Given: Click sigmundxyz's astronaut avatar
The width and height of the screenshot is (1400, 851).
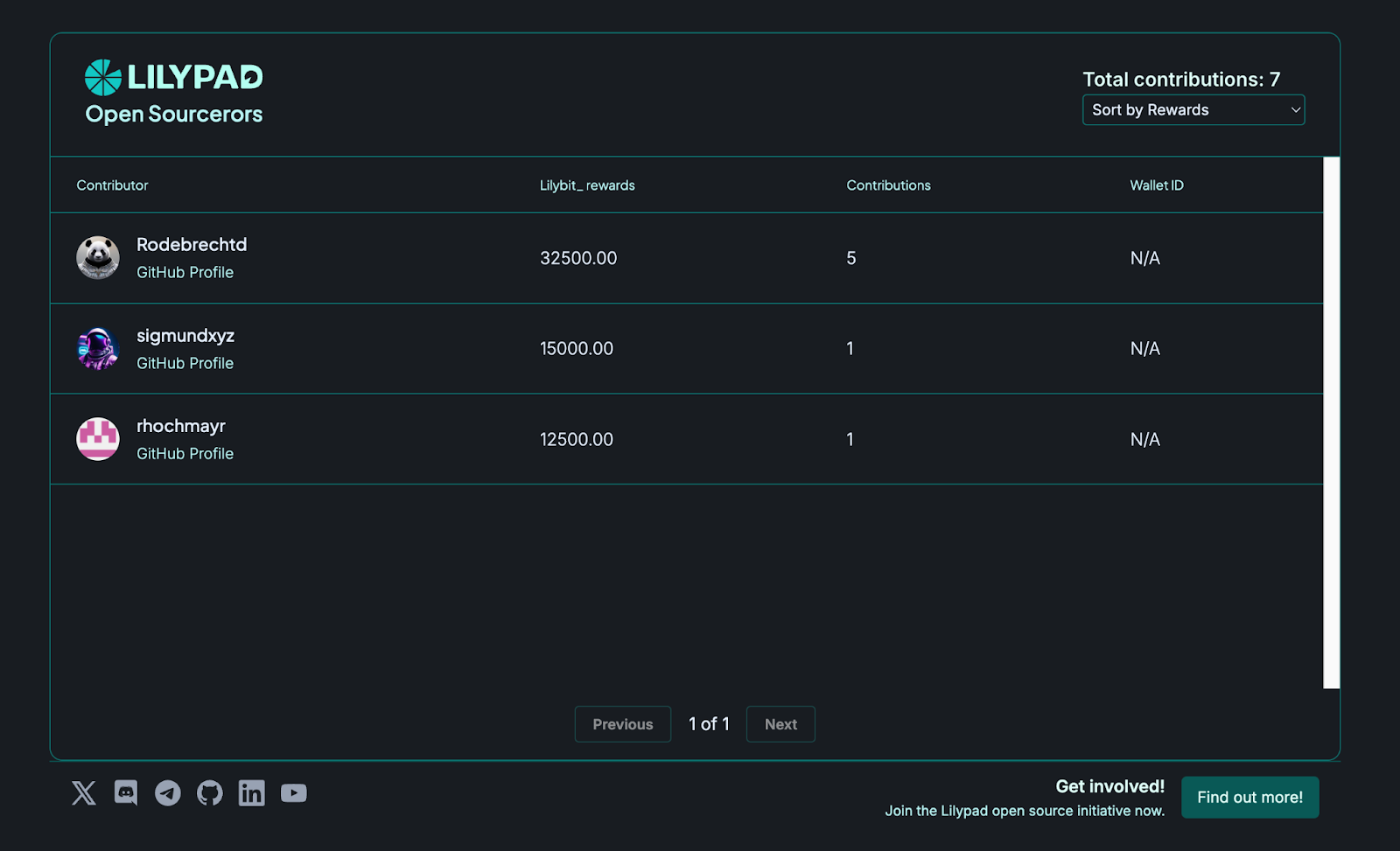Looking at the screenshot, I should 98,348.
